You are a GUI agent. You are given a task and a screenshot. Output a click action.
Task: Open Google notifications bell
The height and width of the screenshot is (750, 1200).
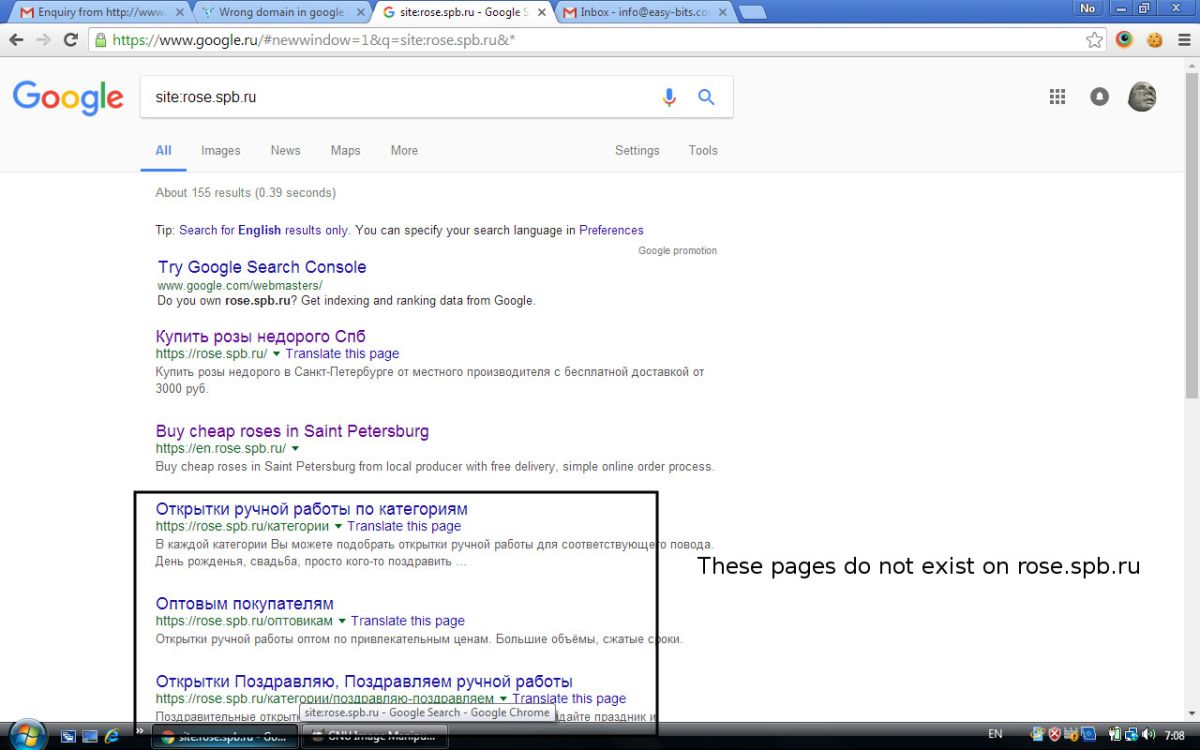1100,97
